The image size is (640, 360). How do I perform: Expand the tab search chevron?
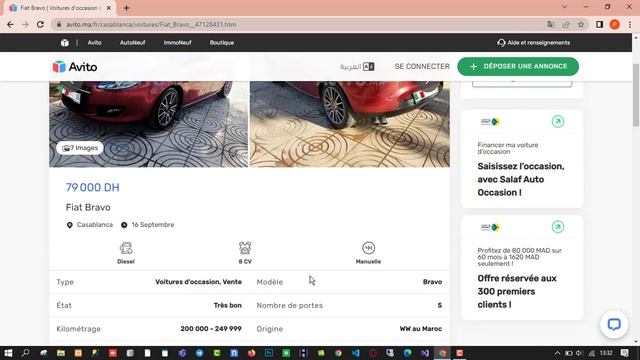564,7
